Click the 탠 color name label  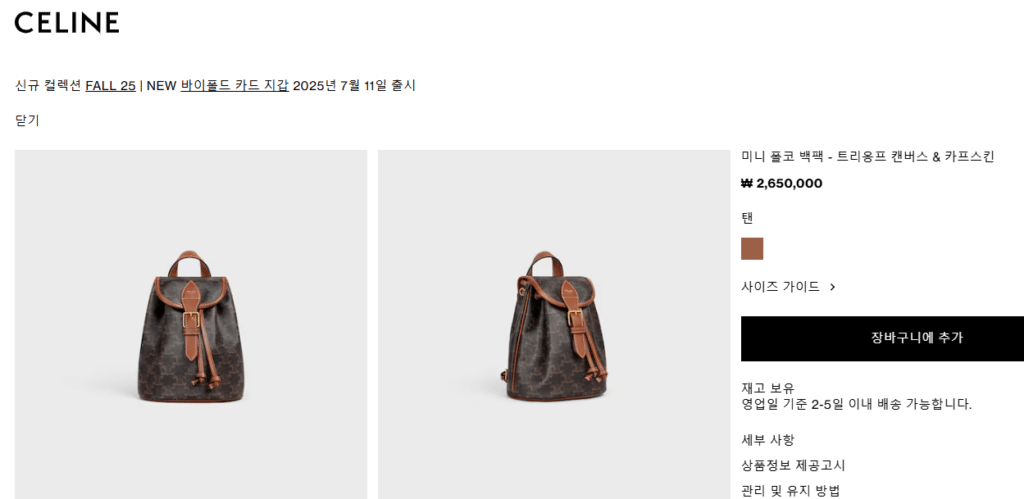pyautogui.click(x=747, y=218)
